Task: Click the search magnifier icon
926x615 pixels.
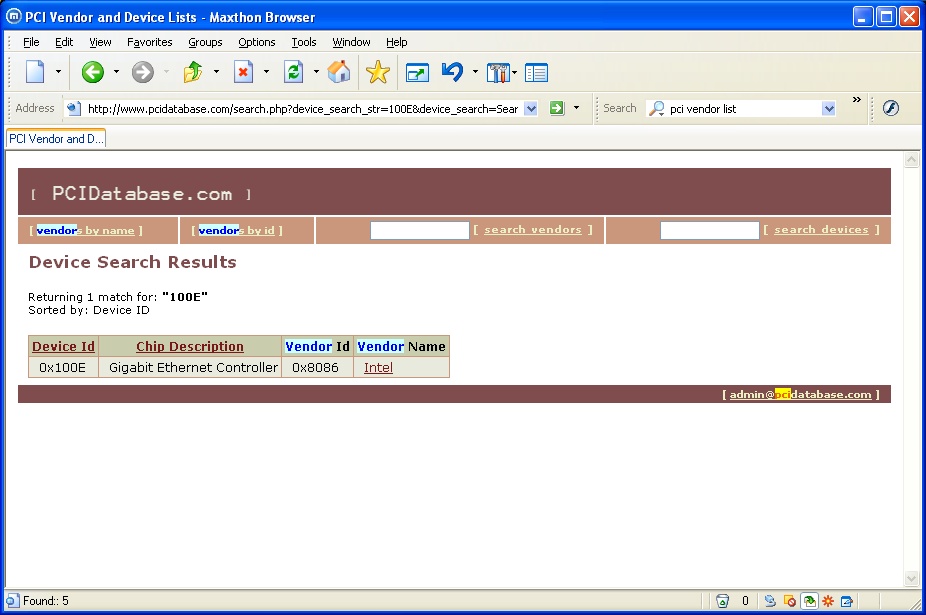Action: [x=657, y=109]
